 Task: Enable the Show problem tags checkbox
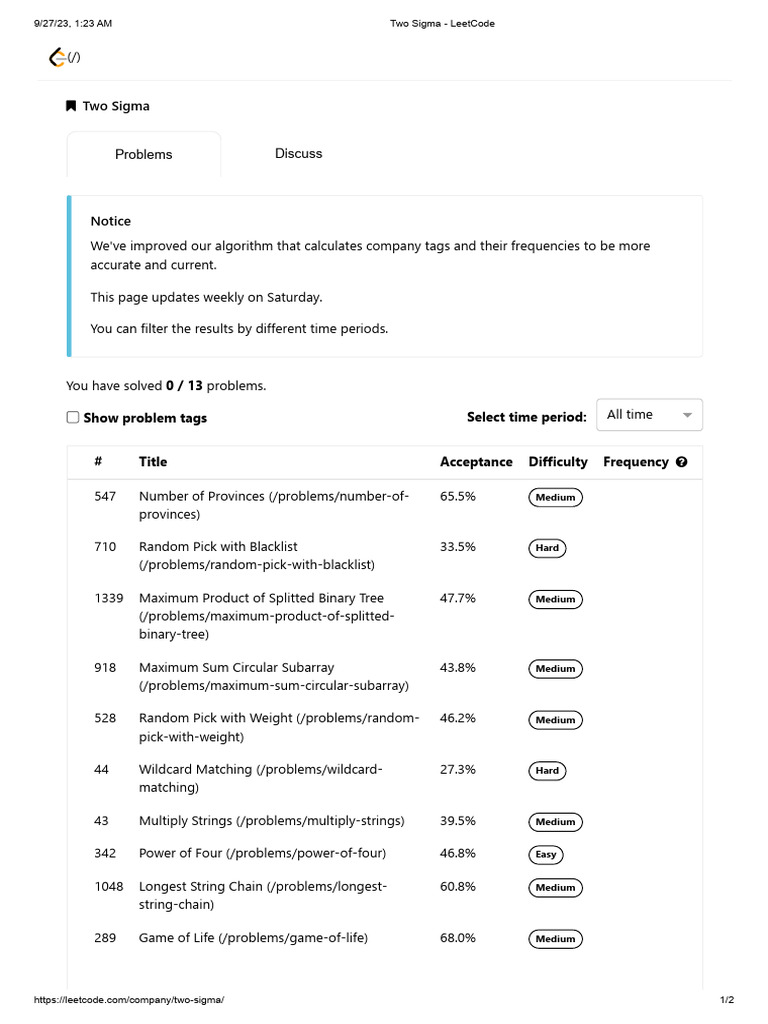point(73,418)
